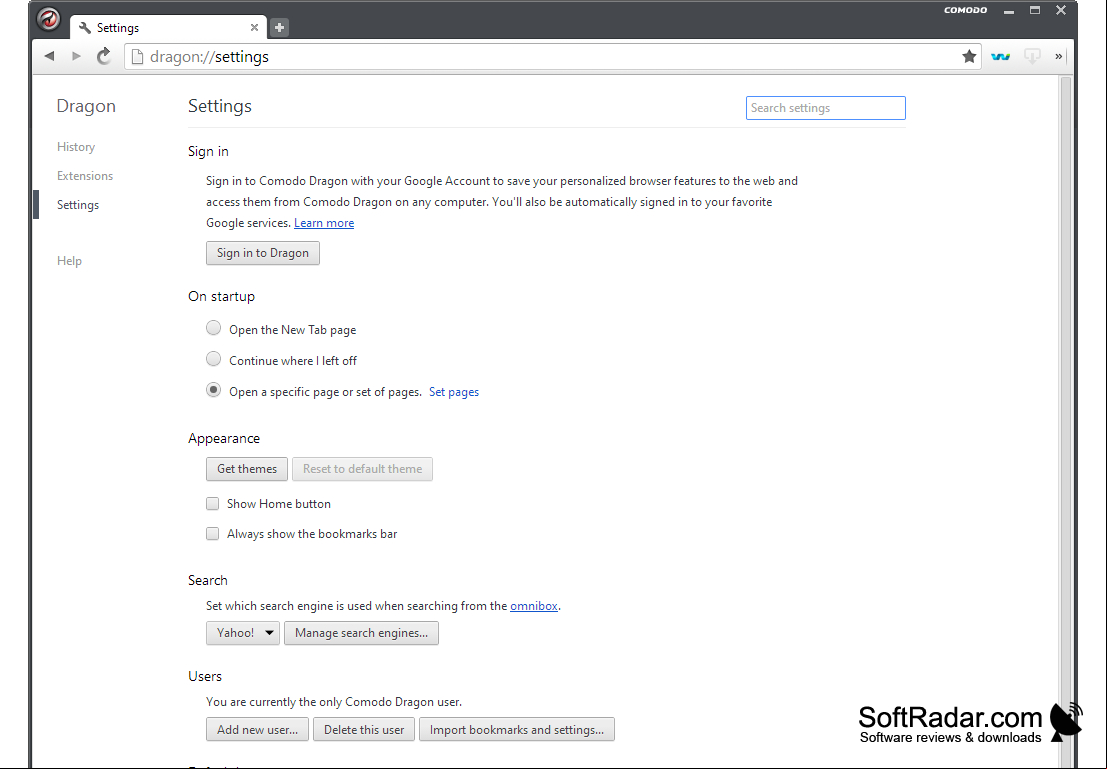This screenshot has height=769, width=1107.
Task: Click Delete this user button
Action: pos(364,729)
